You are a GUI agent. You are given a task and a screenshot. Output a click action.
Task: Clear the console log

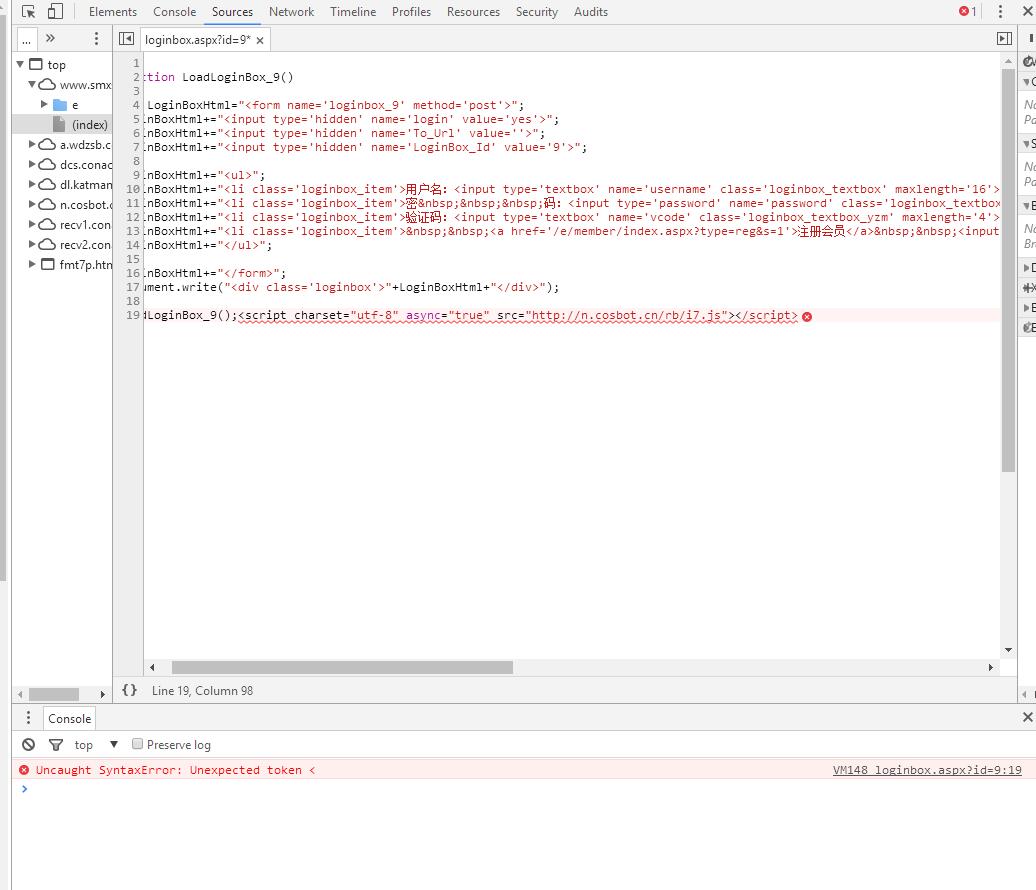[28, 745]
